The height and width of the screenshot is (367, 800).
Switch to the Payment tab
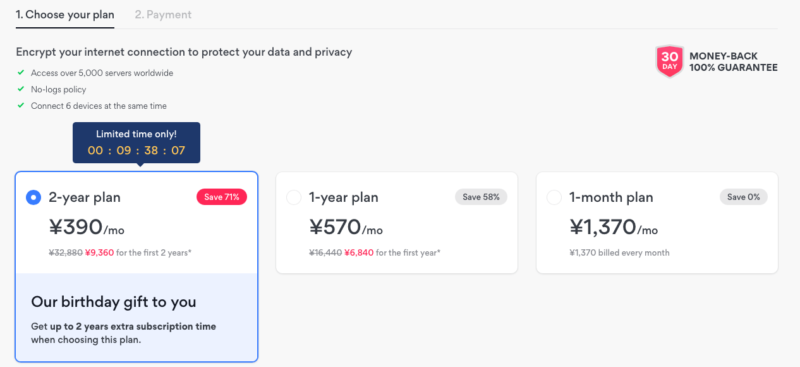click(x=163, y=15)
